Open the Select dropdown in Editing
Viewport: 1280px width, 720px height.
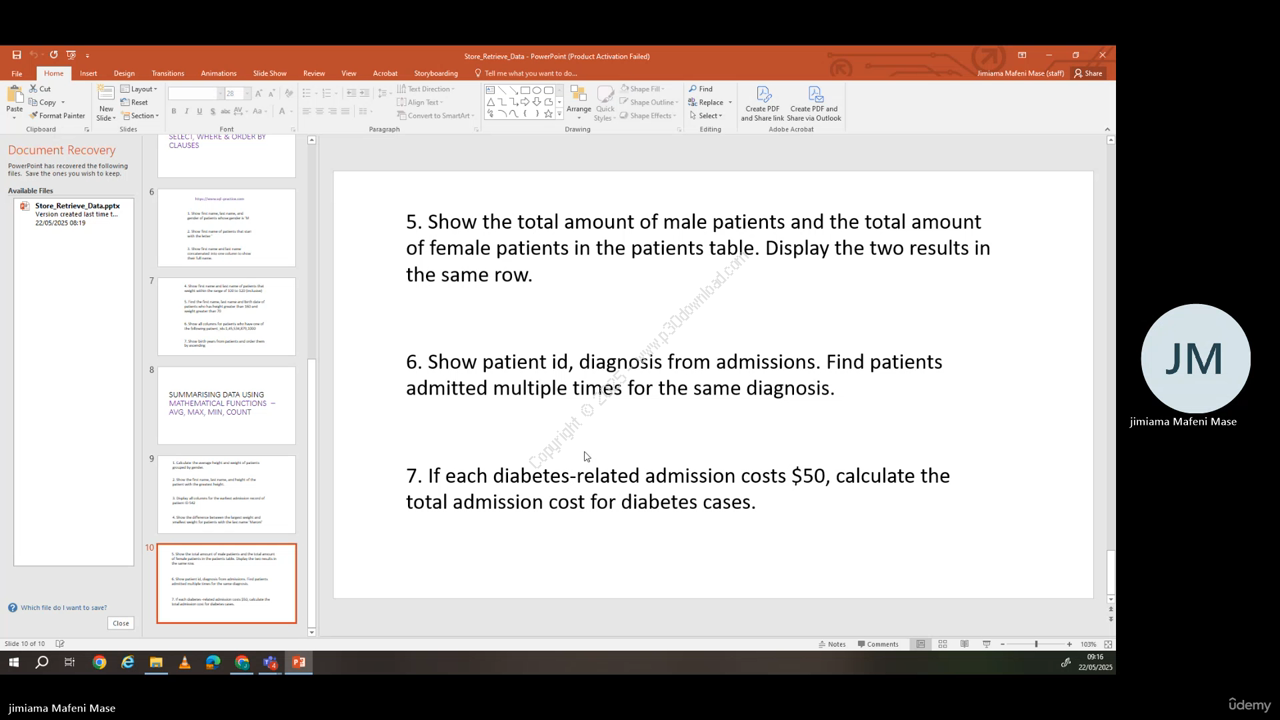coord(705,116)
